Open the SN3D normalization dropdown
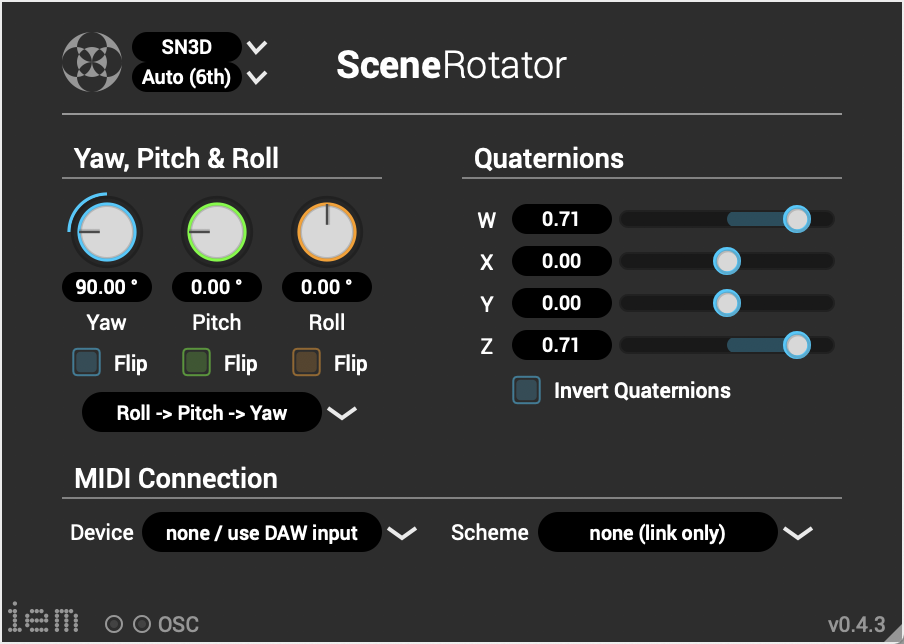 click(200, 46)
